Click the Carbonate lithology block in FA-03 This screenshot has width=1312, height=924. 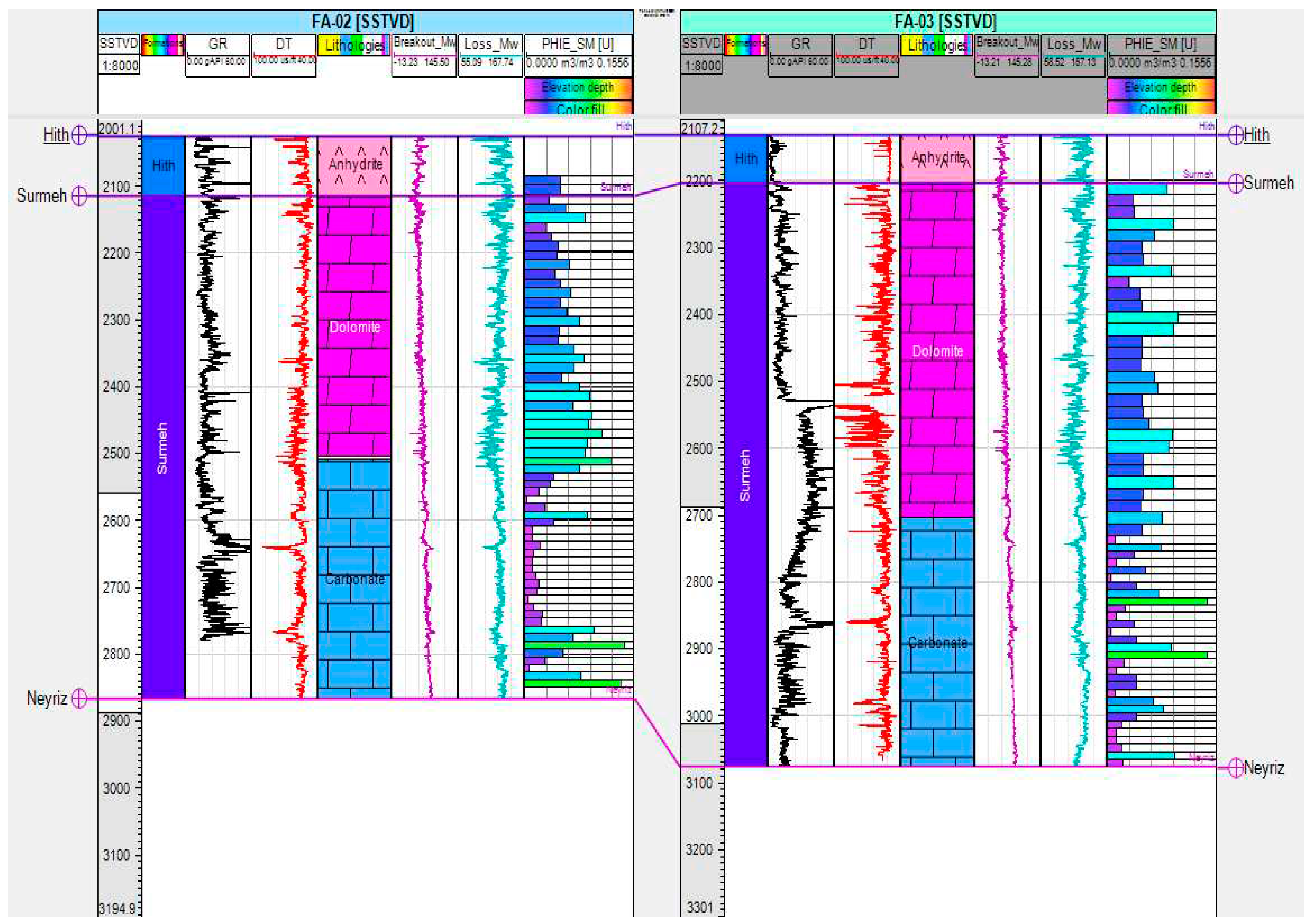pos(937,642)
